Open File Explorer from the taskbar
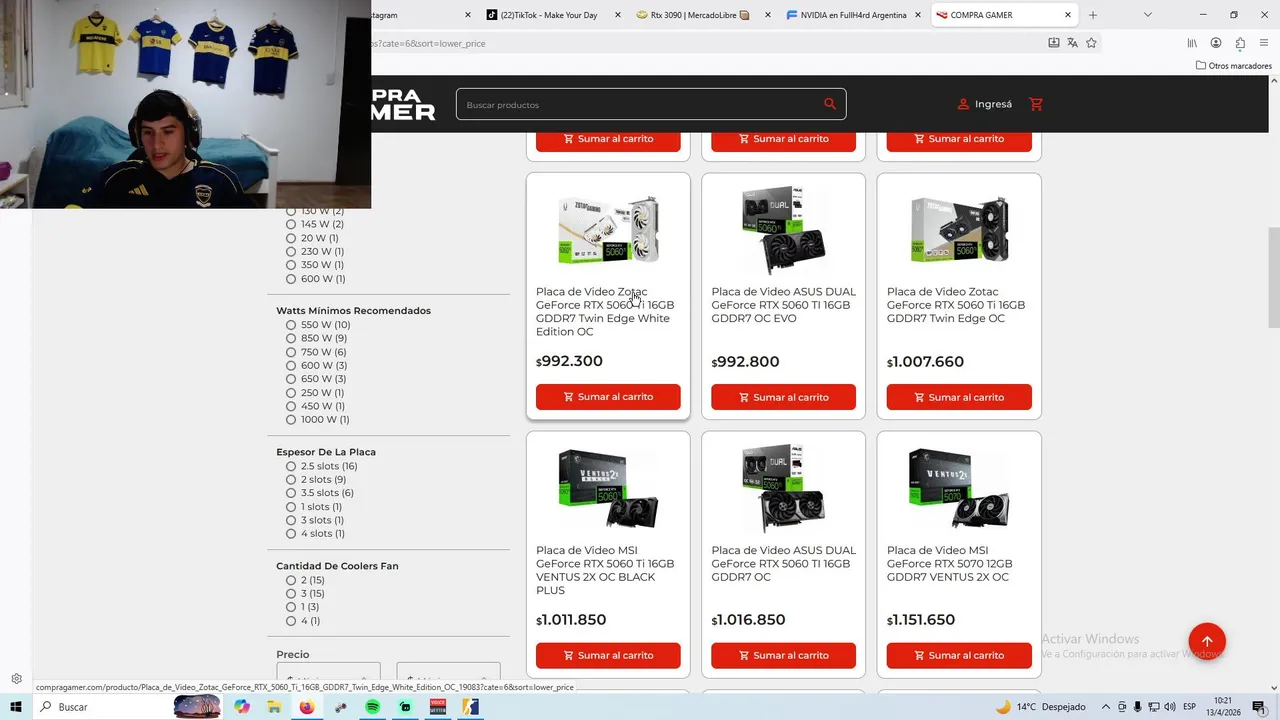Screen dimensions: 1280x720 pos(274,707)
